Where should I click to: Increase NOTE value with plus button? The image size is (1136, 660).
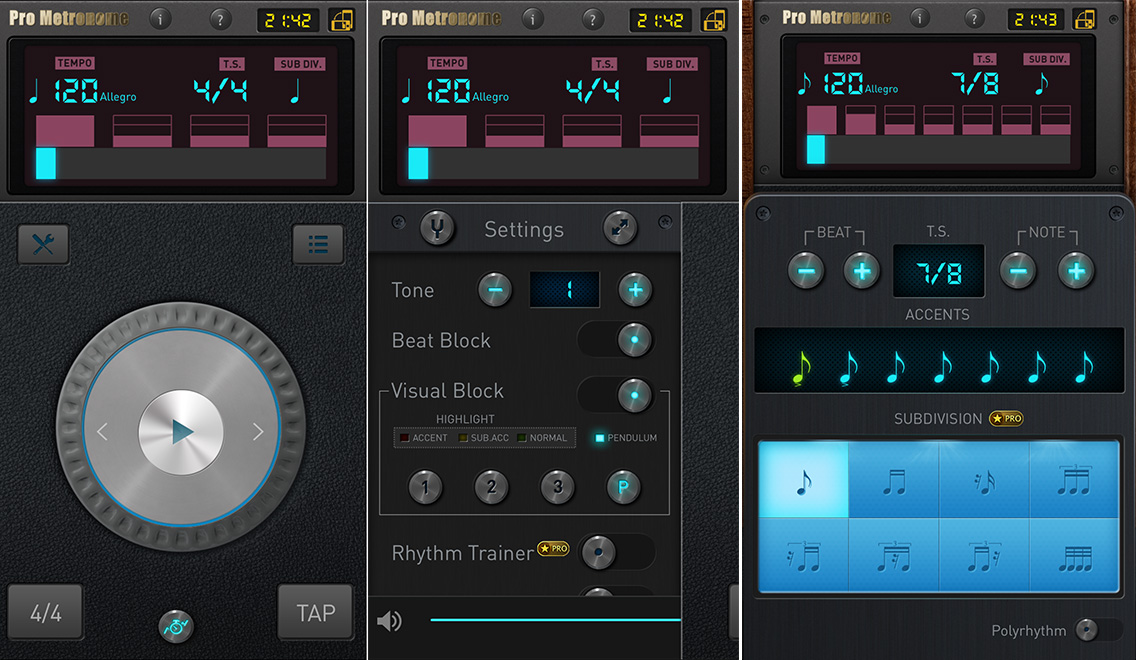click(1076, 271)
